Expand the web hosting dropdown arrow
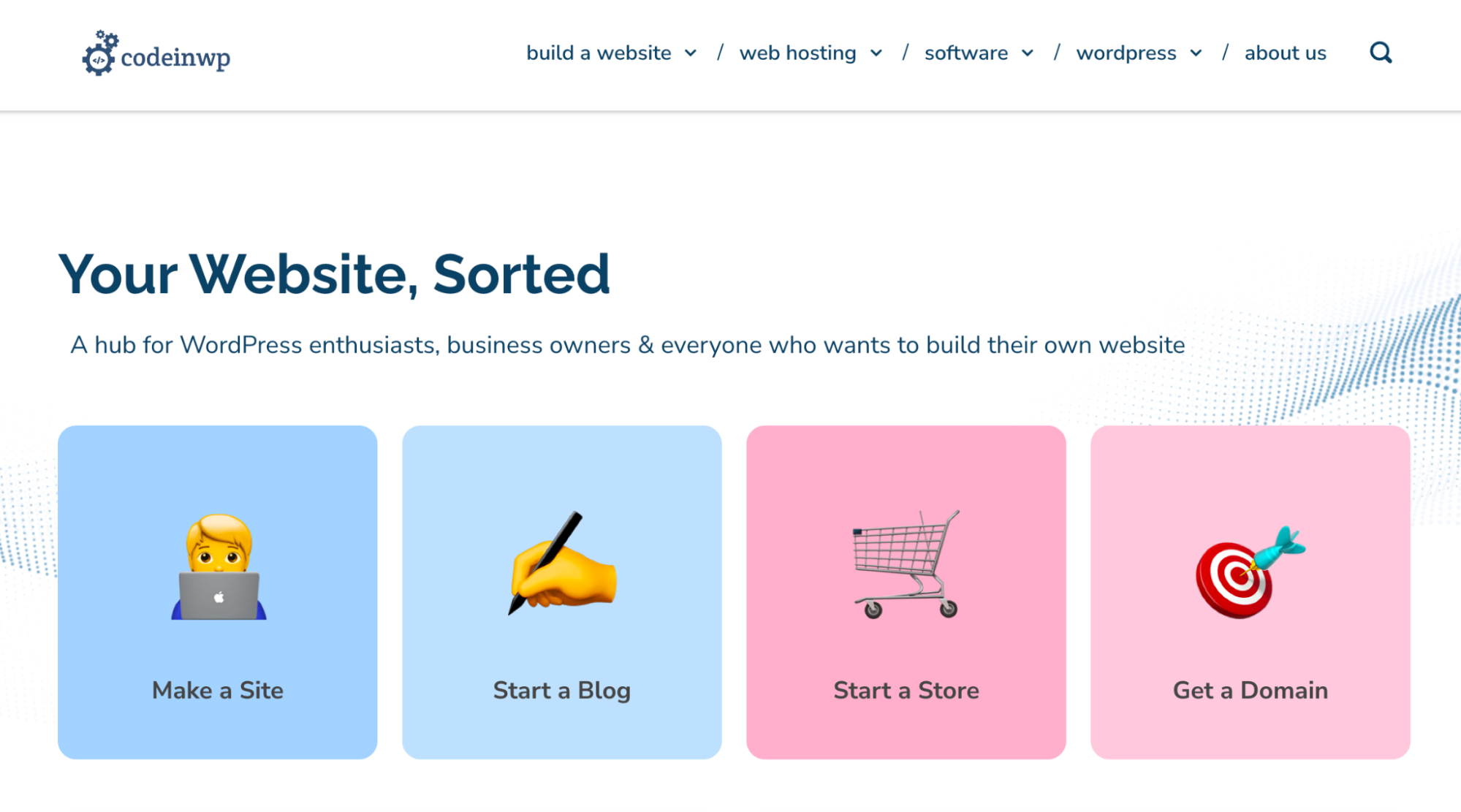The width and height of the screenshot is (1461, 812). point(876,53)
